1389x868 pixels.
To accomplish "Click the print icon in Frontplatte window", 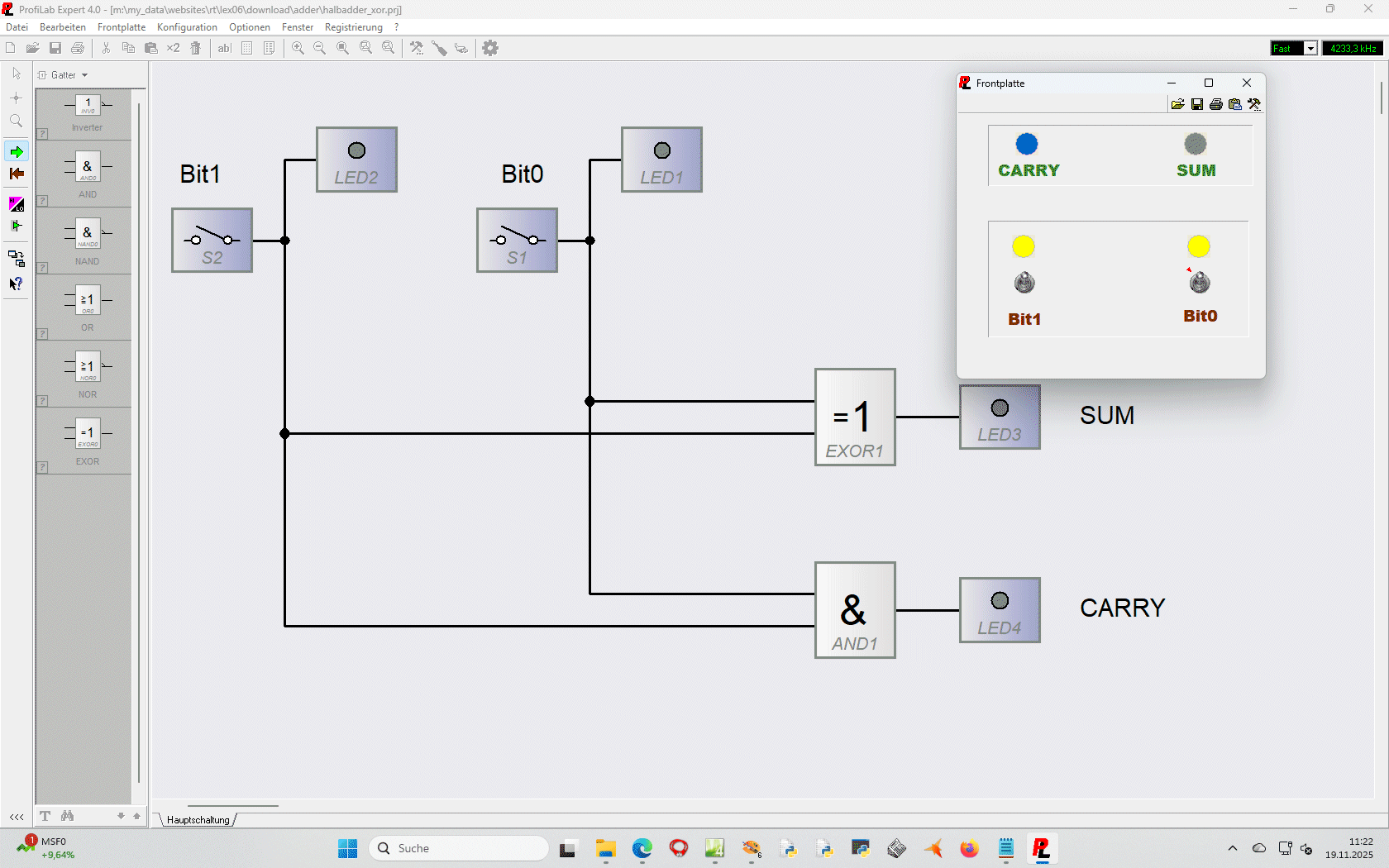I will tap(1215, 104).
